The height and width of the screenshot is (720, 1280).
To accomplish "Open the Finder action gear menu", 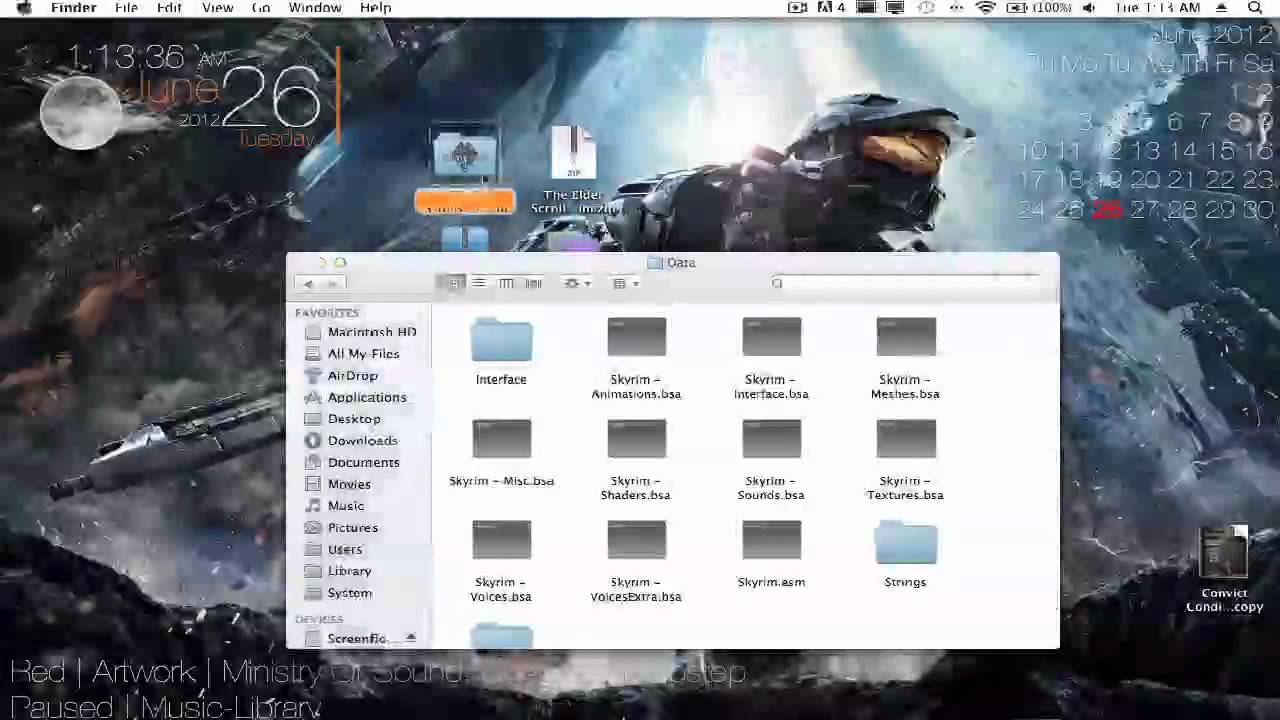I will [x=577, y=283].
